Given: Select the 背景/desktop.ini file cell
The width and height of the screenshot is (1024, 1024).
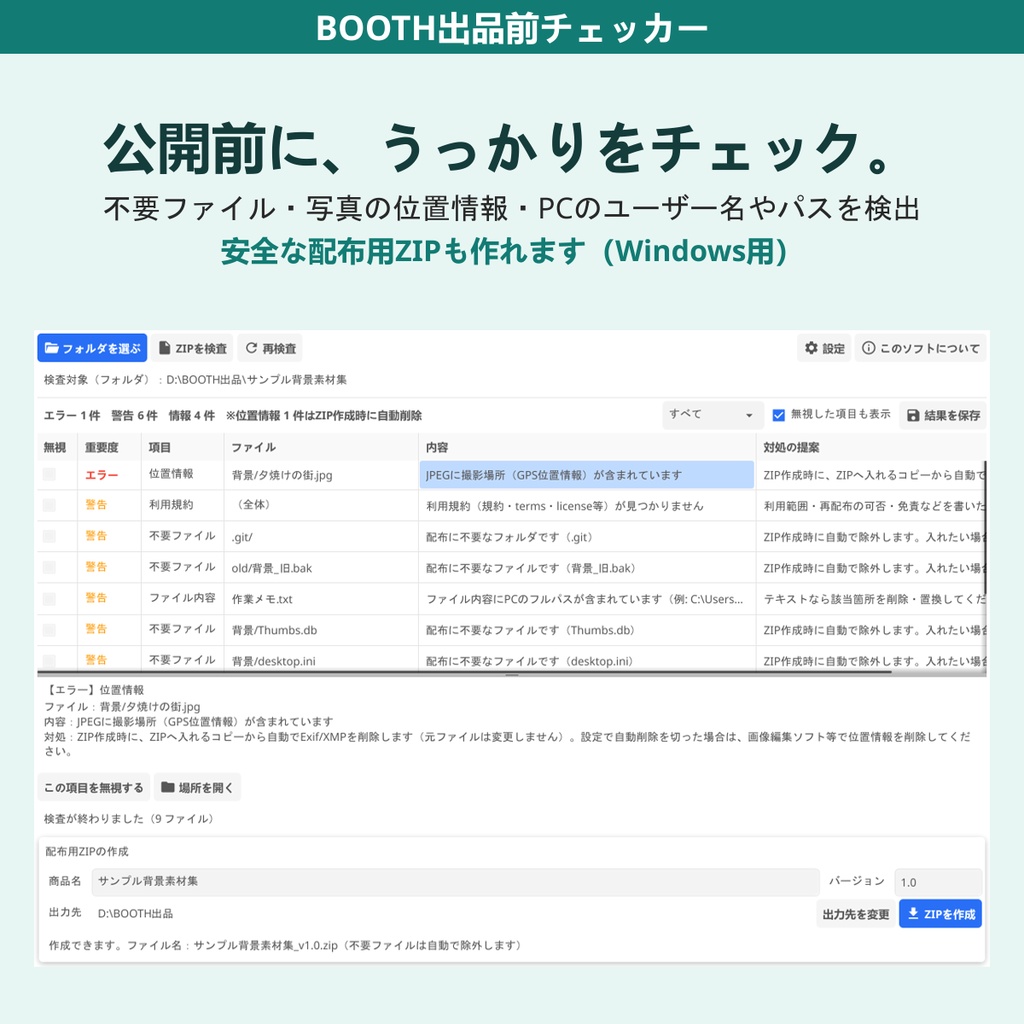Looking at the screenshot, I should point(321,660).
